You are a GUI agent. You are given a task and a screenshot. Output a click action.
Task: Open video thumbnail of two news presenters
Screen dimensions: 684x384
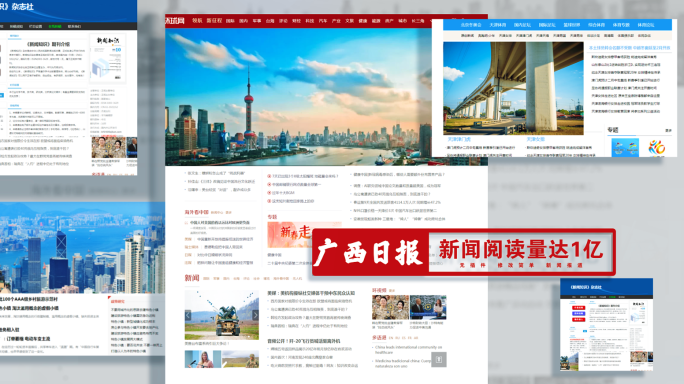428,307
